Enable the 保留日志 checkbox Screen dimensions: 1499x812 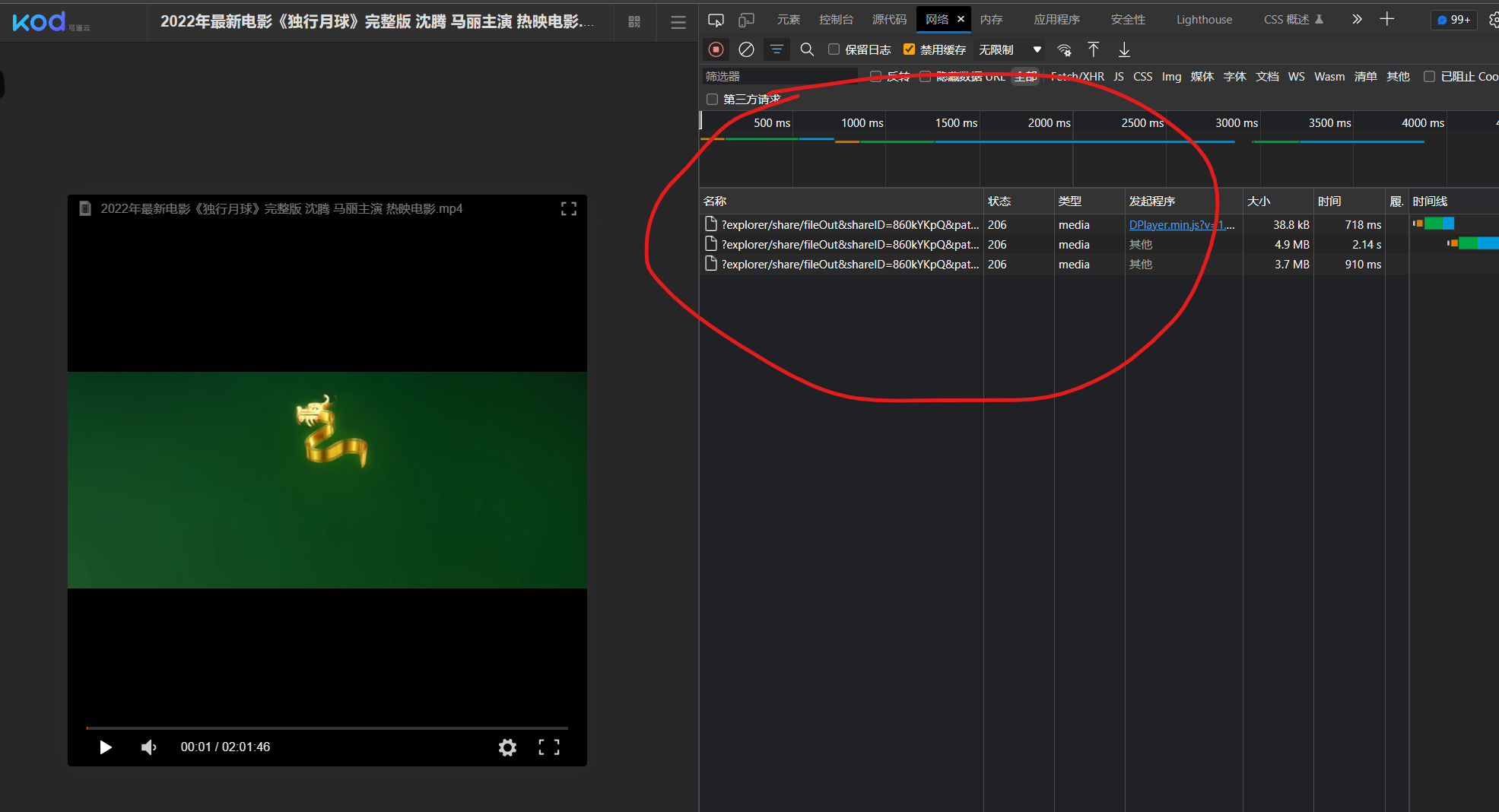point(834,49)
